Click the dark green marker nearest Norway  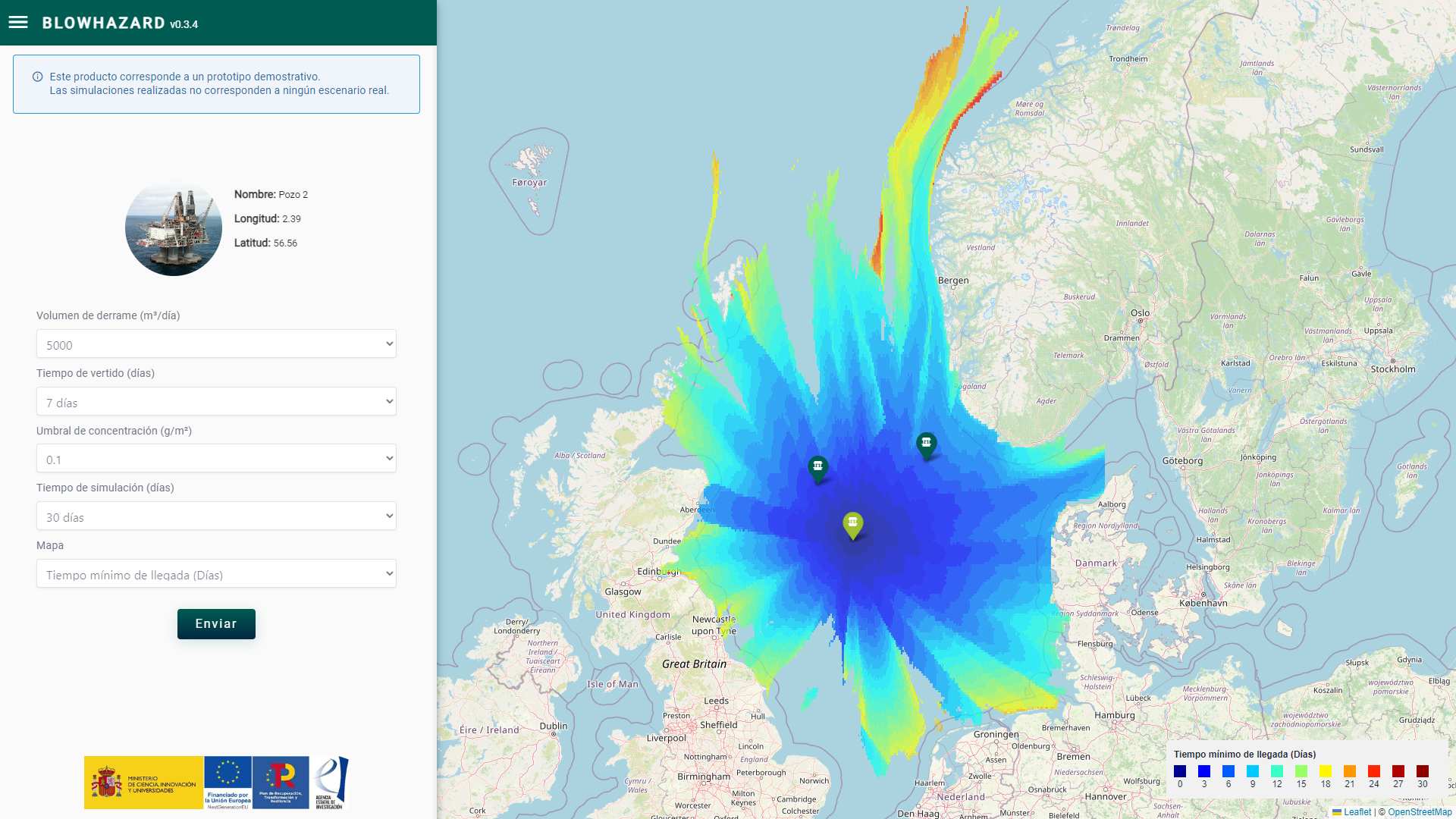[926, 446]
